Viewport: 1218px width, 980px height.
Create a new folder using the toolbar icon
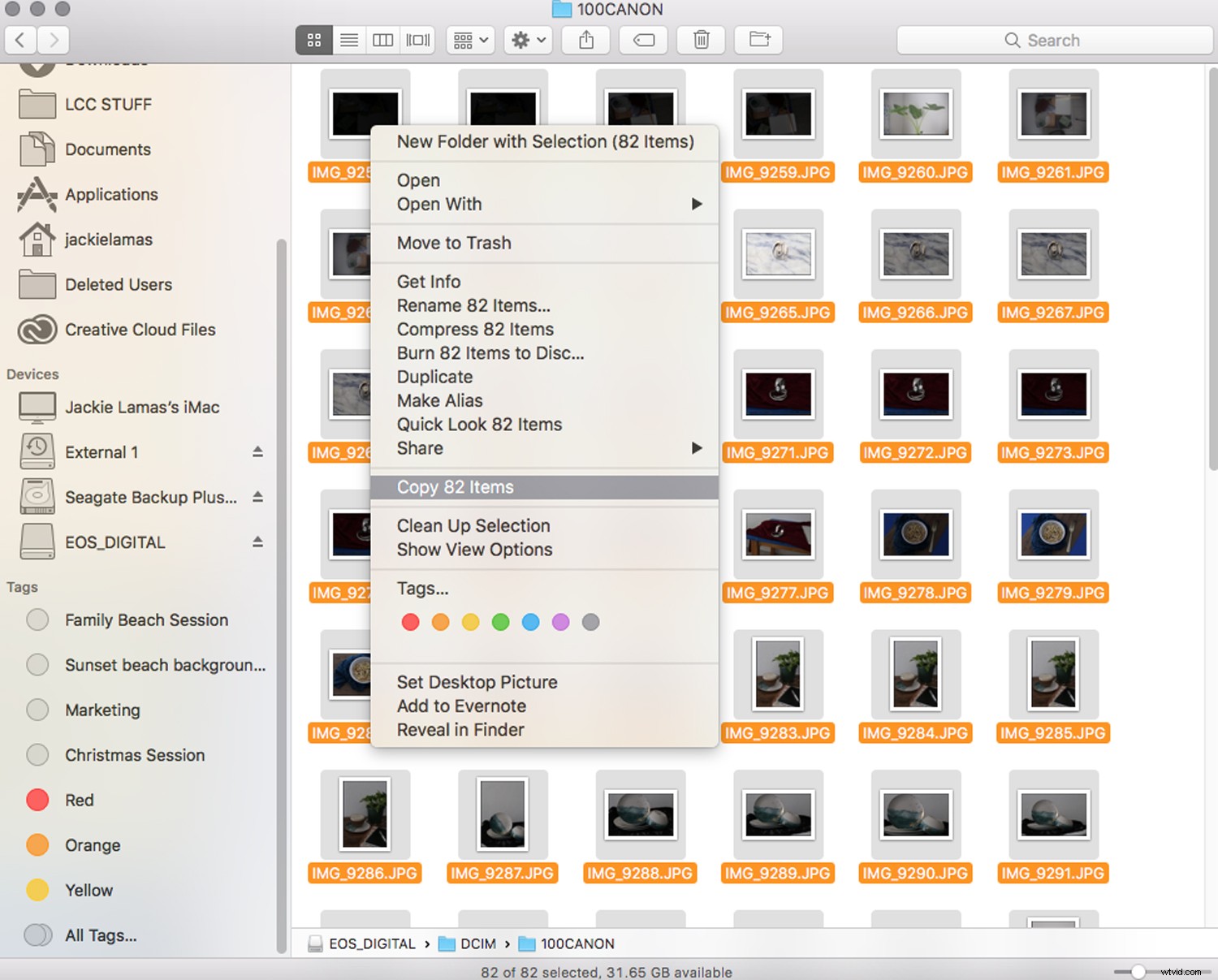758,39
